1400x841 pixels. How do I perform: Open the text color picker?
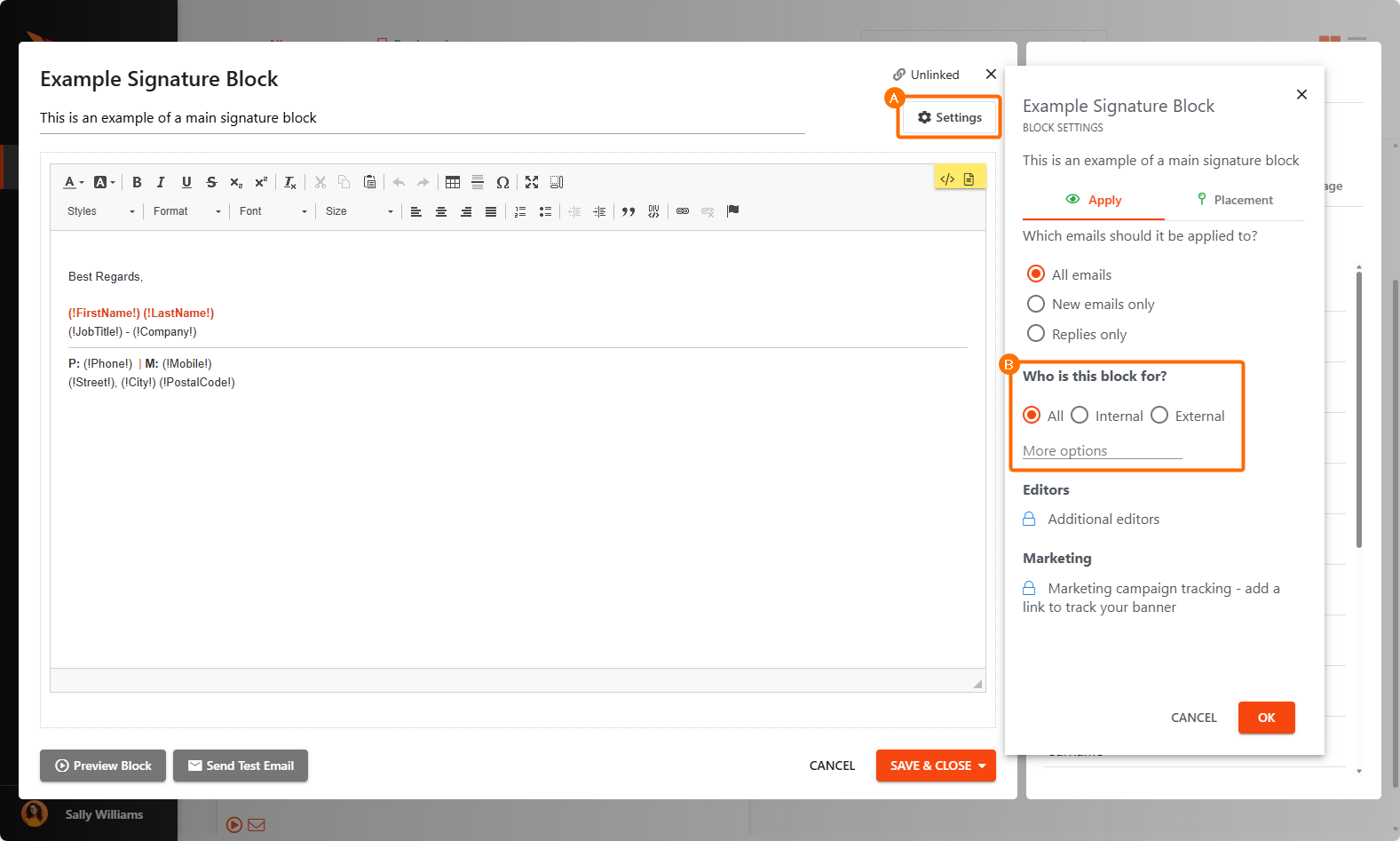tap(74, 182)
